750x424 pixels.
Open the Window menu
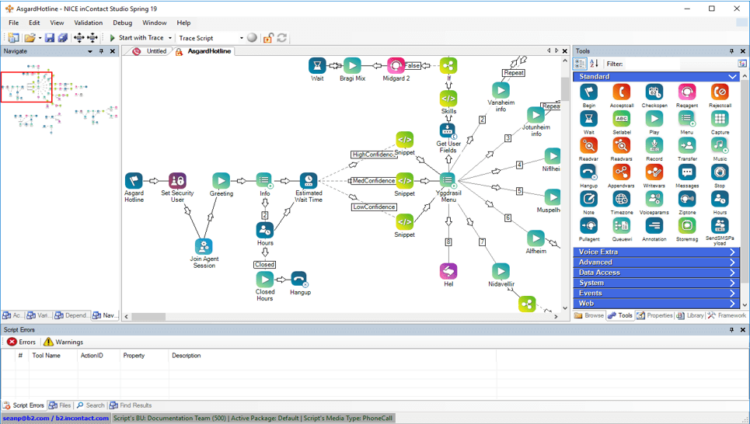click(x=154, y=22)
